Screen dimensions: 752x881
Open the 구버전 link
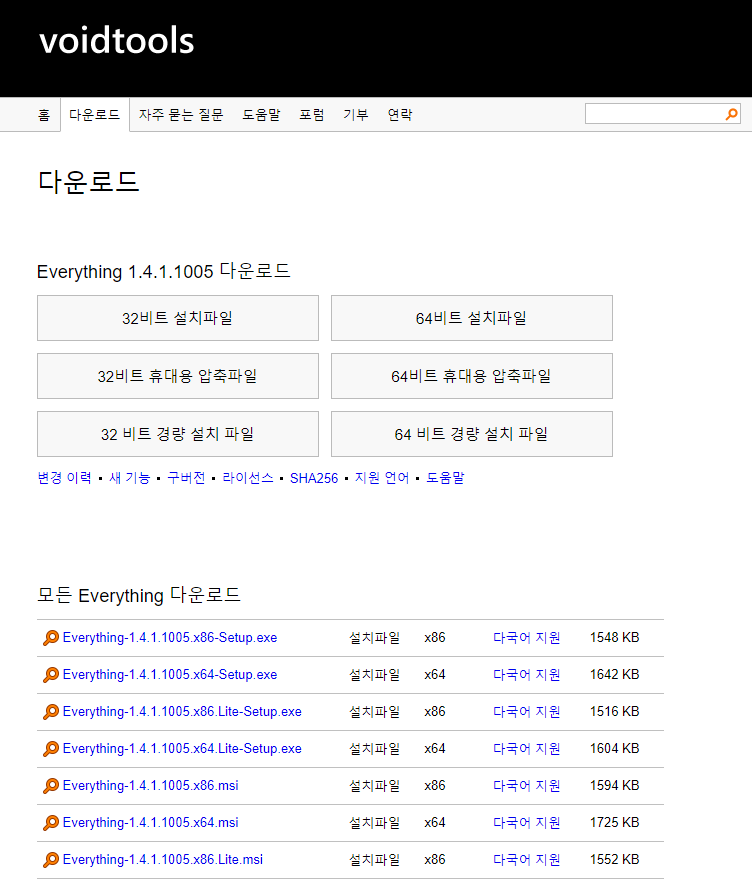(x=186, y=478)
